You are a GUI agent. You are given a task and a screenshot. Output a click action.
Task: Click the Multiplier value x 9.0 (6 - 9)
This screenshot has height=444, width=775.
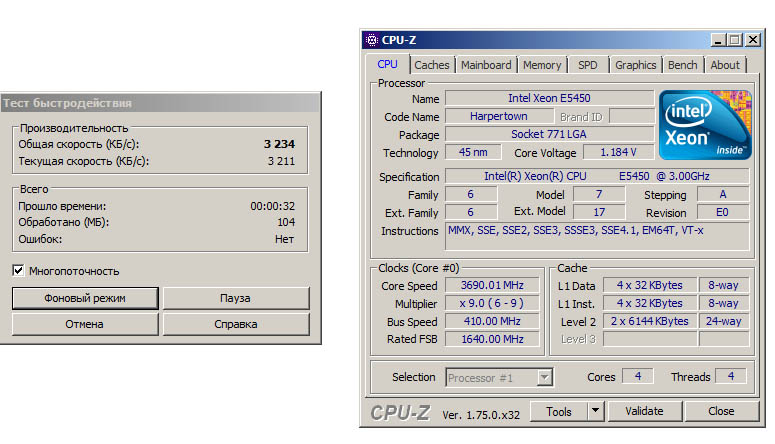[x=492, y=303]
